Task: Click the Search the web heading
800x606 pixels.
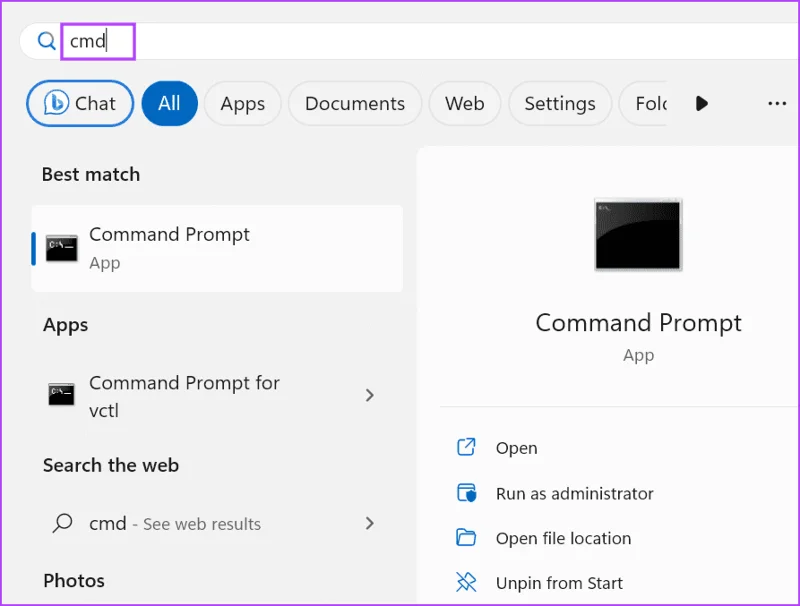Action: coord(111,465)
